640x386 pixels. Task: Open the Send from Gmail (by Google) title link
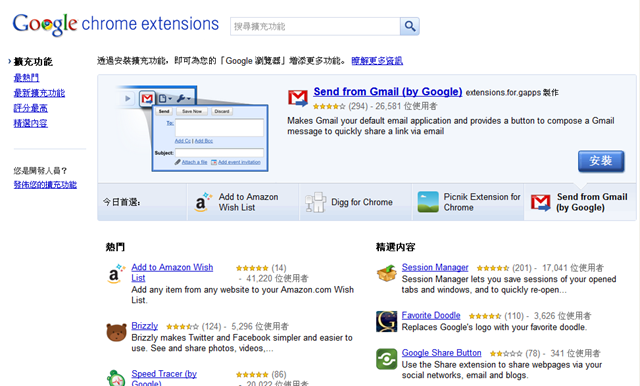pos(388,92)
